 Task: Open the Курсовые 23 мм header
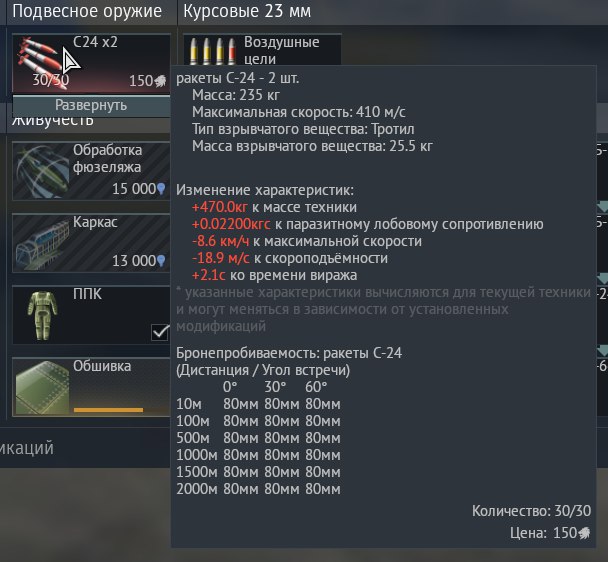point(247,11)
